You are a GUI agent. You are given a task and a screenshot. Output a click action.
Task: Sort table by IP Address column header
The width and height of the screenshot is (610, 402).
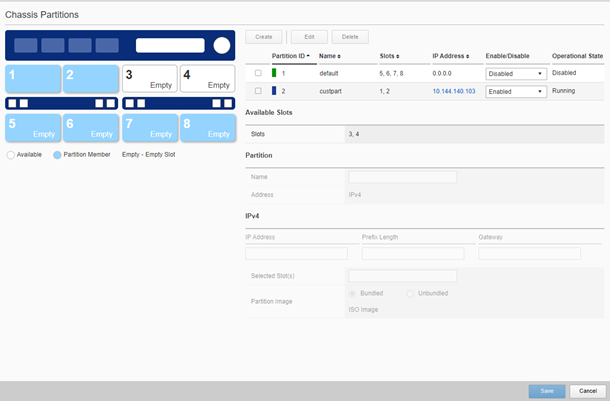[x=450, y=56]
